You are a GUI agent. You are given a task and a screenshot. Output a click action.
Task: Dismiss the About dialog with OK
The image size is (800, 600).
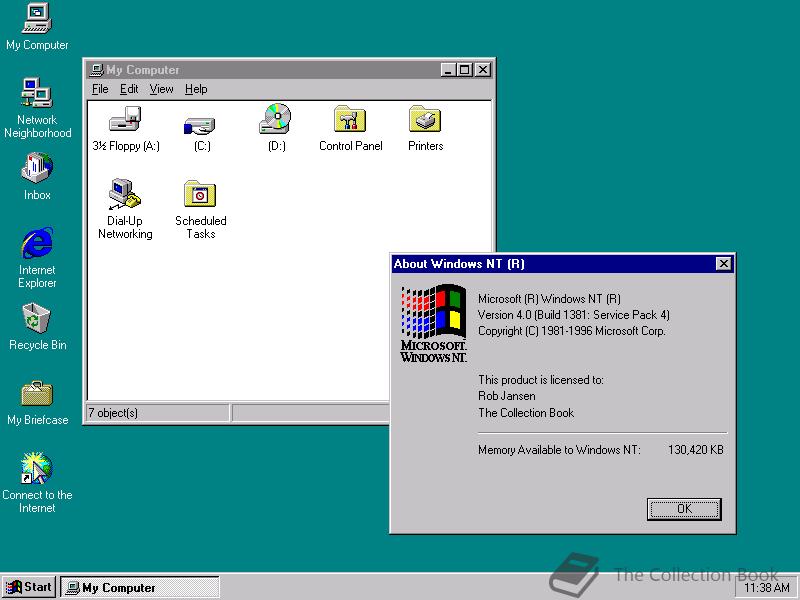(684, 509)
